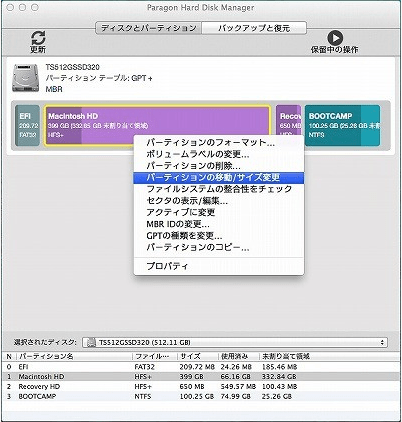The height and width of the screenshot is (422, 402).
Task: Choose パーティションの削除... menu item
Action: point(219,166)
